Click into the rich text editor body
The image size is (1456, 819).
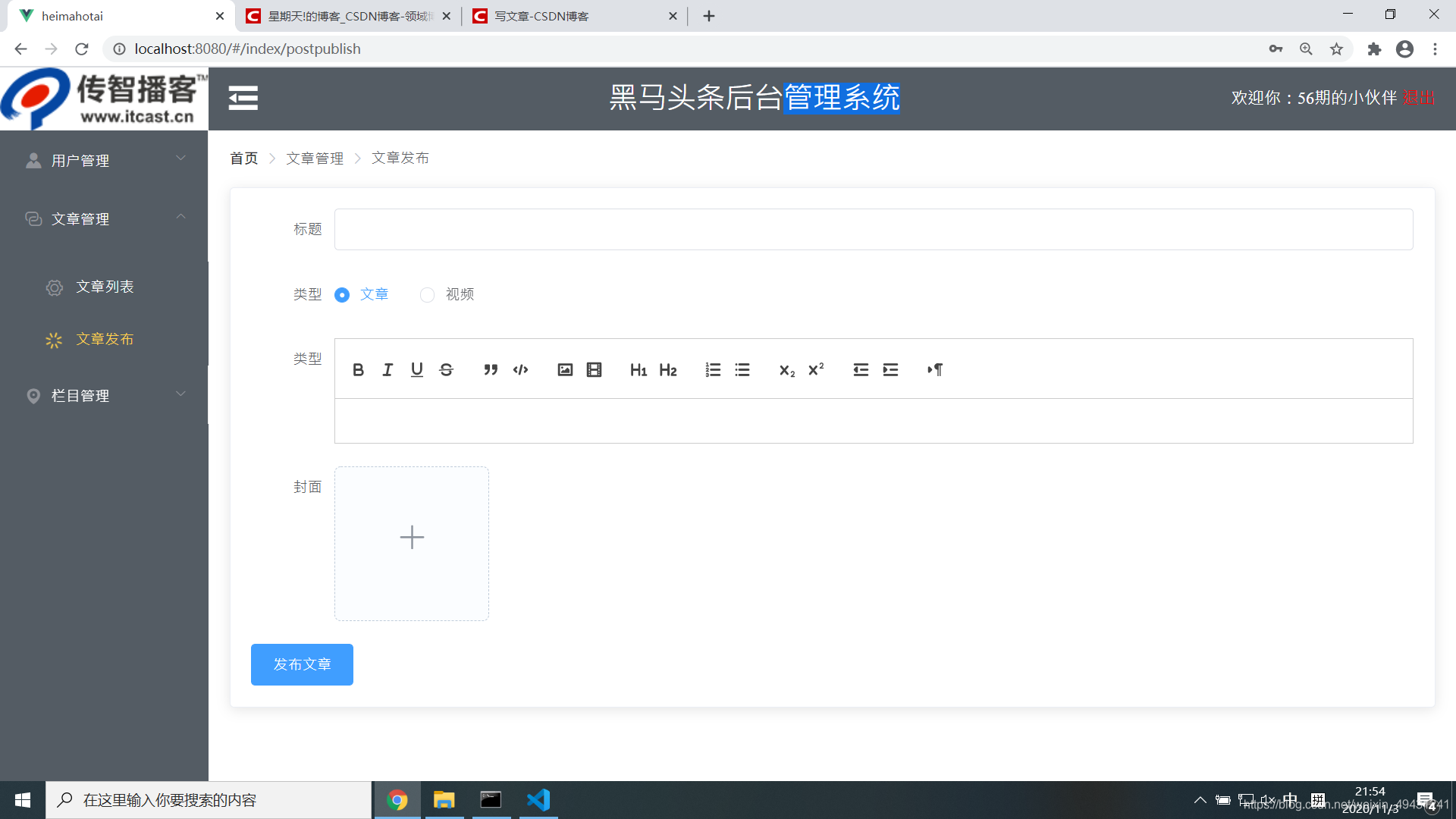(x=874, y=421)
